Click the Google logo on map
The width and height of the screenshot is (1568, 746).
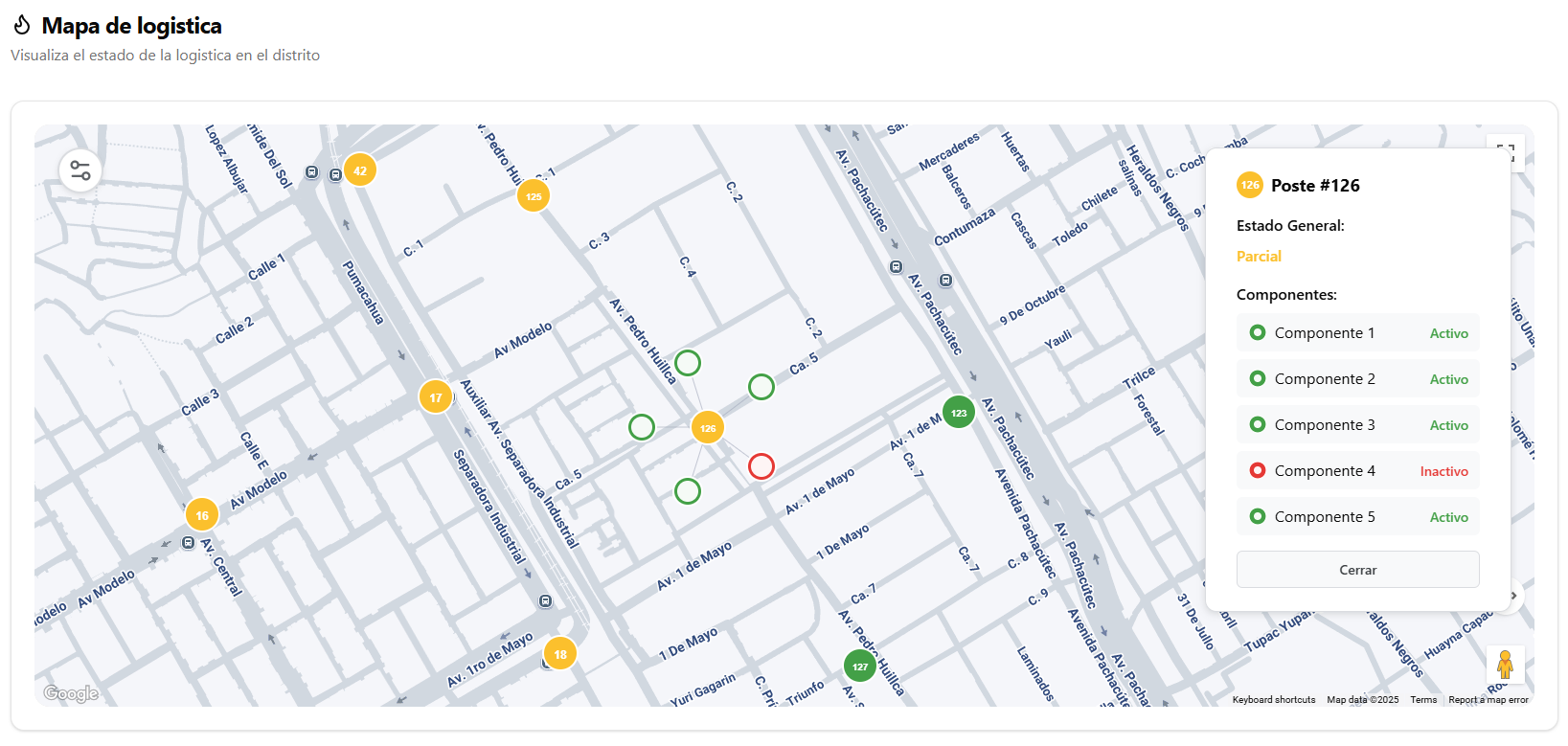tap(71, 693)
